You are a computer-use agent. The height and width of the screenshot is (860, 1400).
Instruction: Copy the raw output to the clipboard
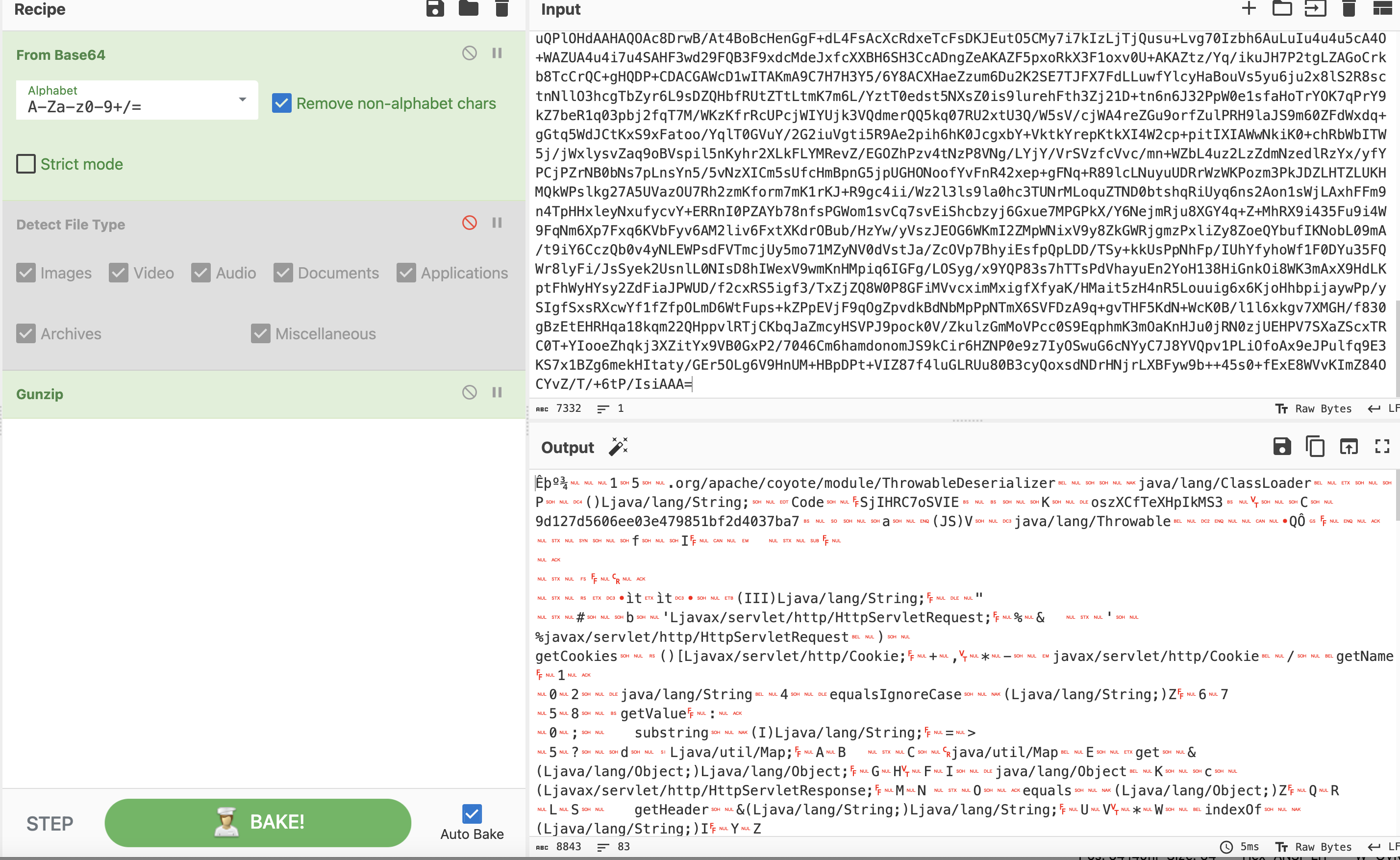(x=1315, y=447)
